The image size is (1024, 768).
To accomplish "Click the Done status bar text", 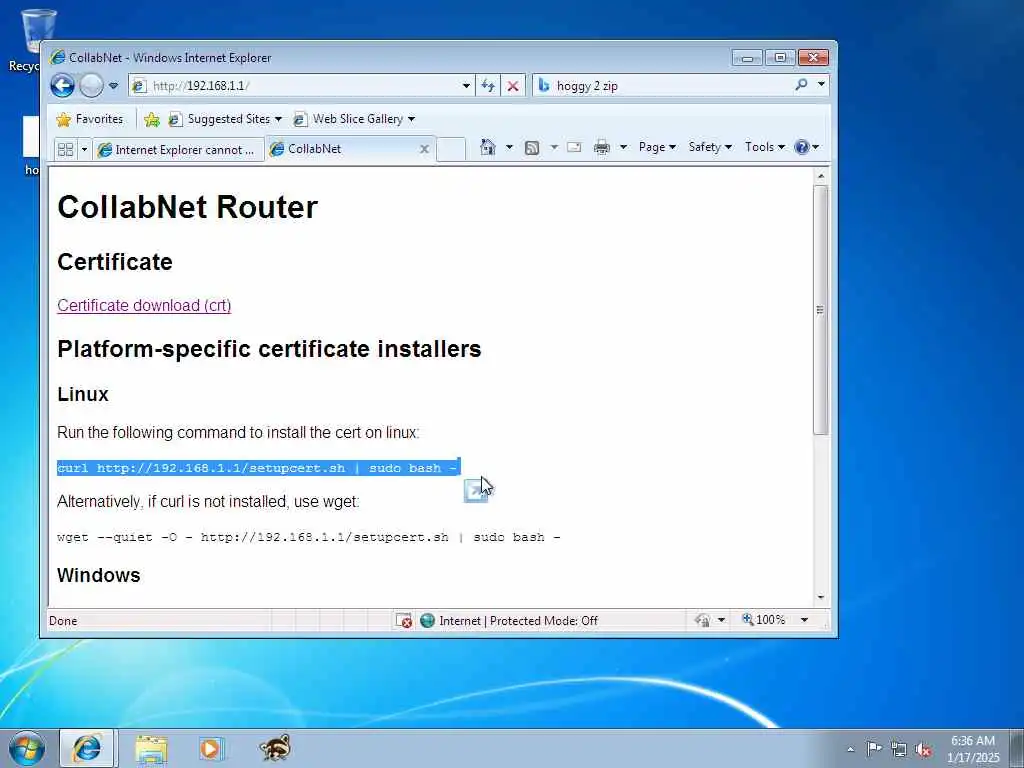I will [x=63, y=621].
